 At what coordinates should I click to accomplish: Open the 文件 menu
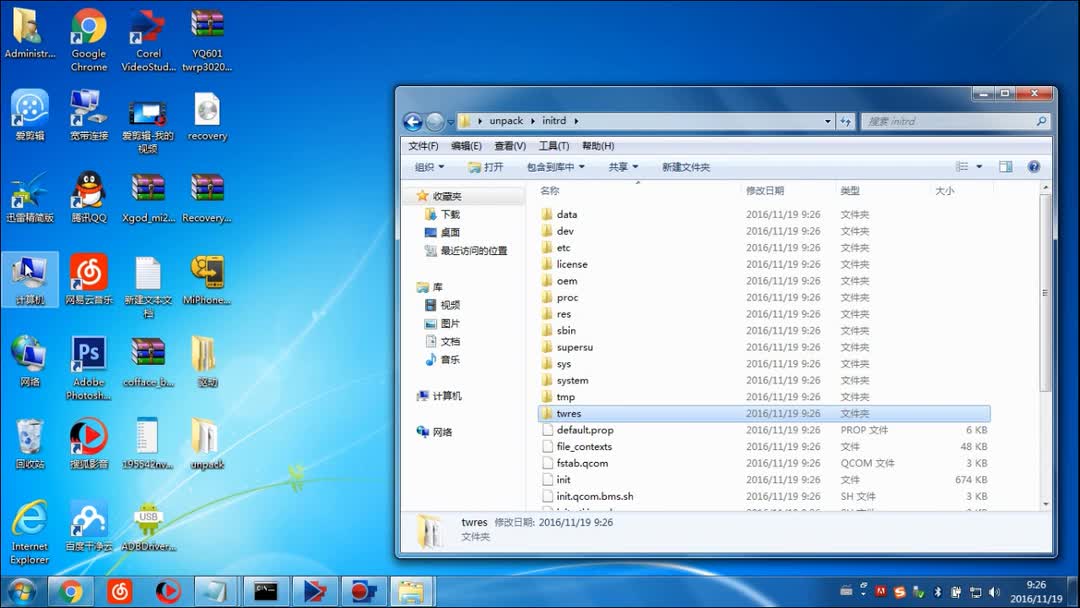[x=425, y=145]
